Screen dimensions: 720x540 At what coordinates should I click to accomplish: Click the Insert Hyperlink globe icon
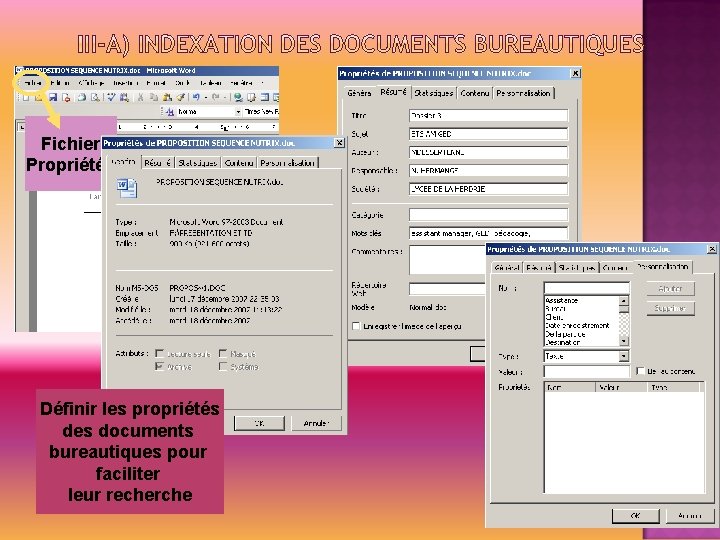238,97
